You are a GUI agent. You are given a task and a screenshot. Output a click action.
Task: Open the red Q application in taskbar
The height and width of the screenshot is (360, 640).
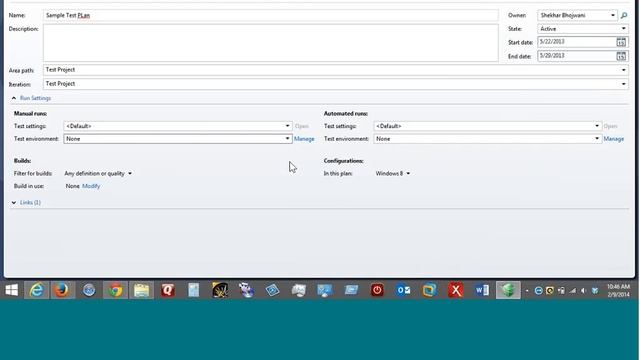click(x=168, y=290)
